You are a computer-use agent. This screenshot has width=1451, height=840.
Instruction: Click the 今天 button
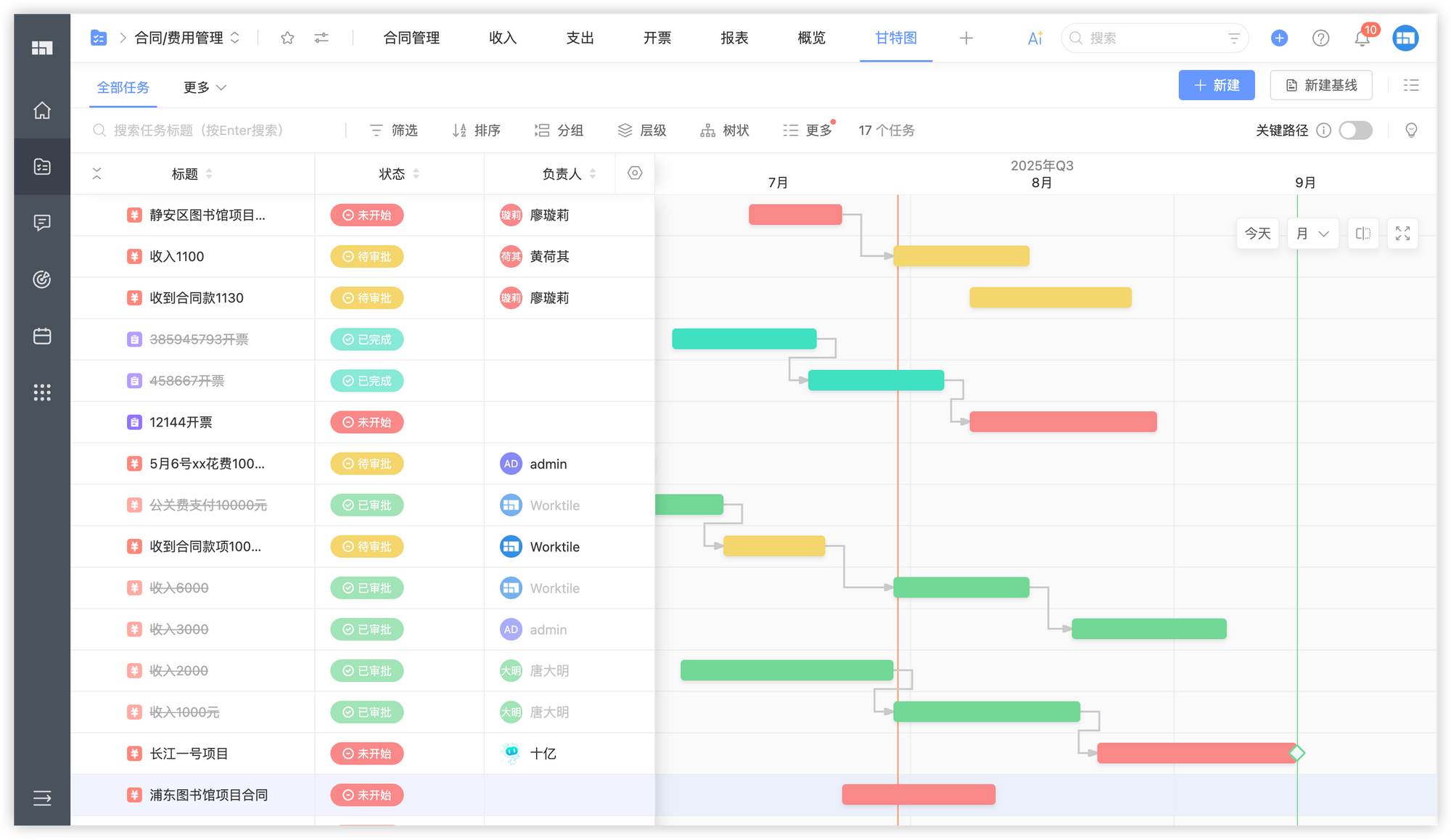click(1257, 234)
